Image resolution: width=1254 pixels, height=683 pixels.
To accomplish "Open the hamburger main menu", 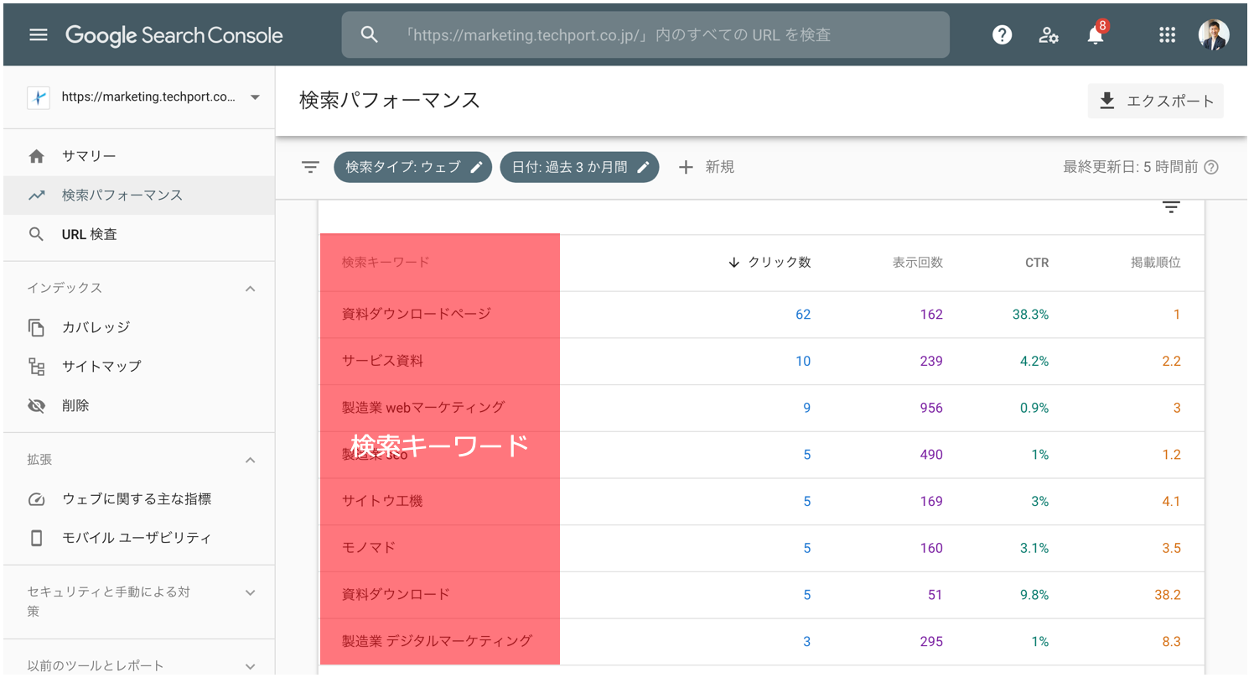I will [38, 35].
